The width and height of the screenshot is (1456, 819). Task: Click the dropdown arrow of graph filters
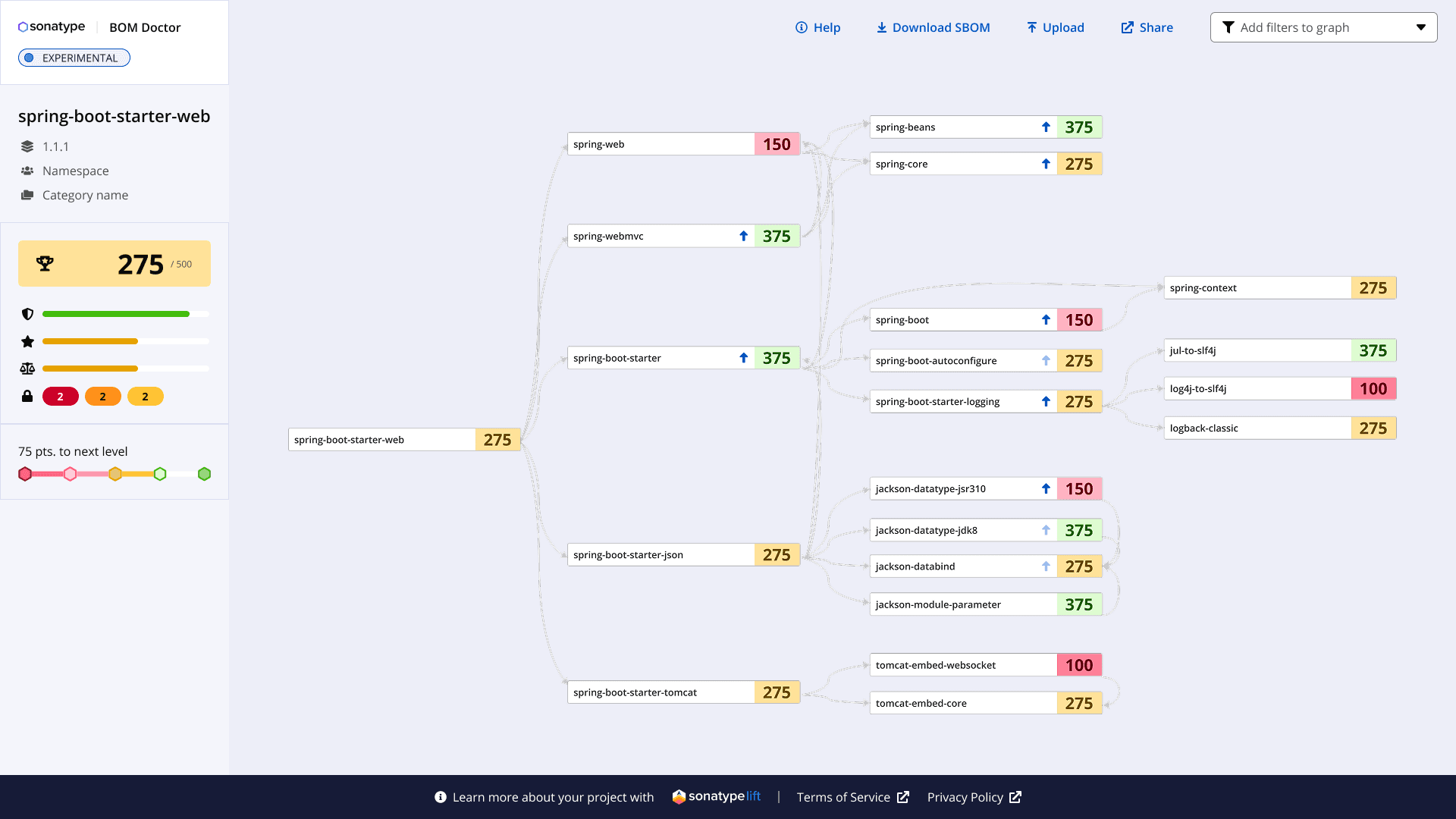click(x=1420, y=27)
